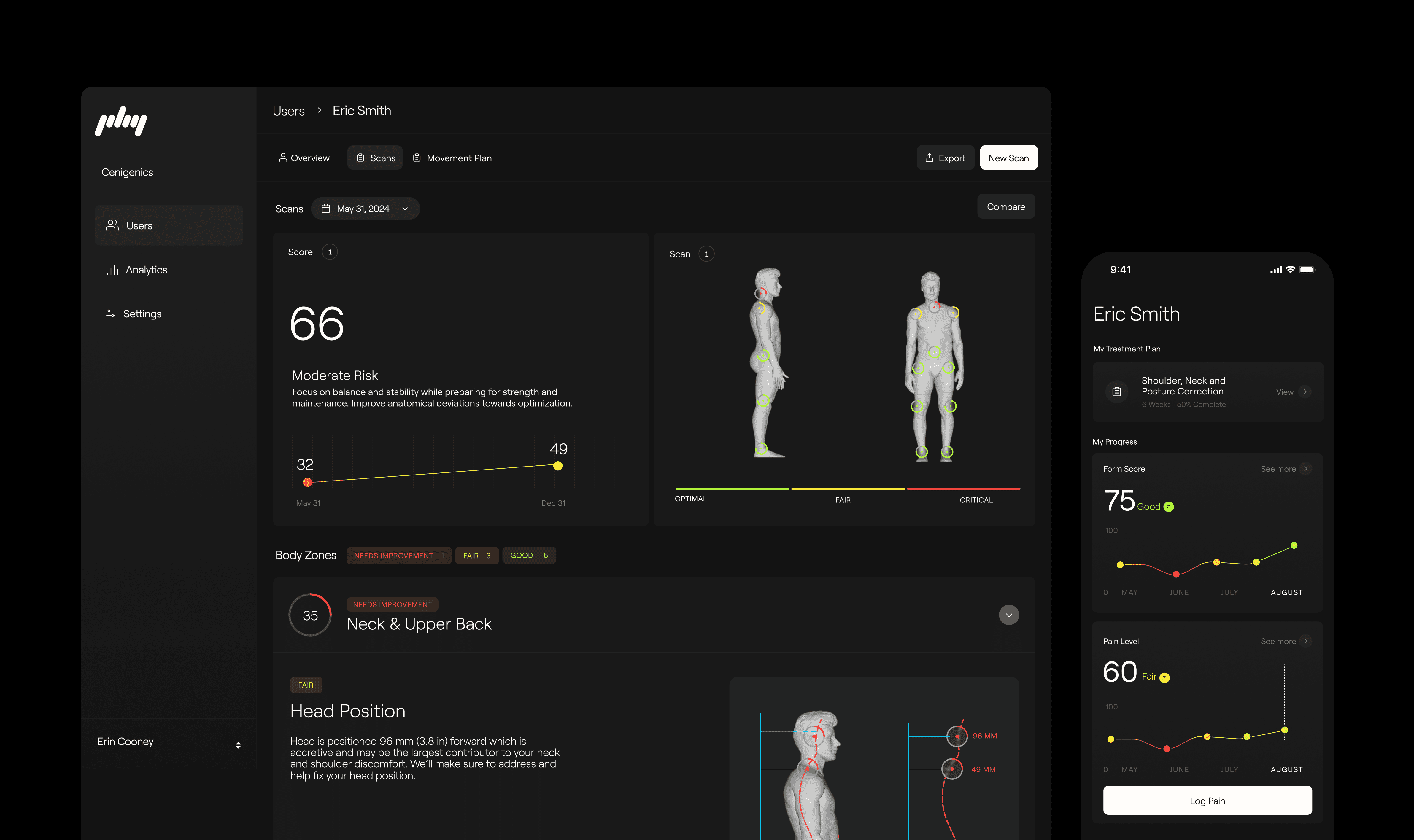Show info about the Score card
The image size is (1414, 840).
[330, 252]
